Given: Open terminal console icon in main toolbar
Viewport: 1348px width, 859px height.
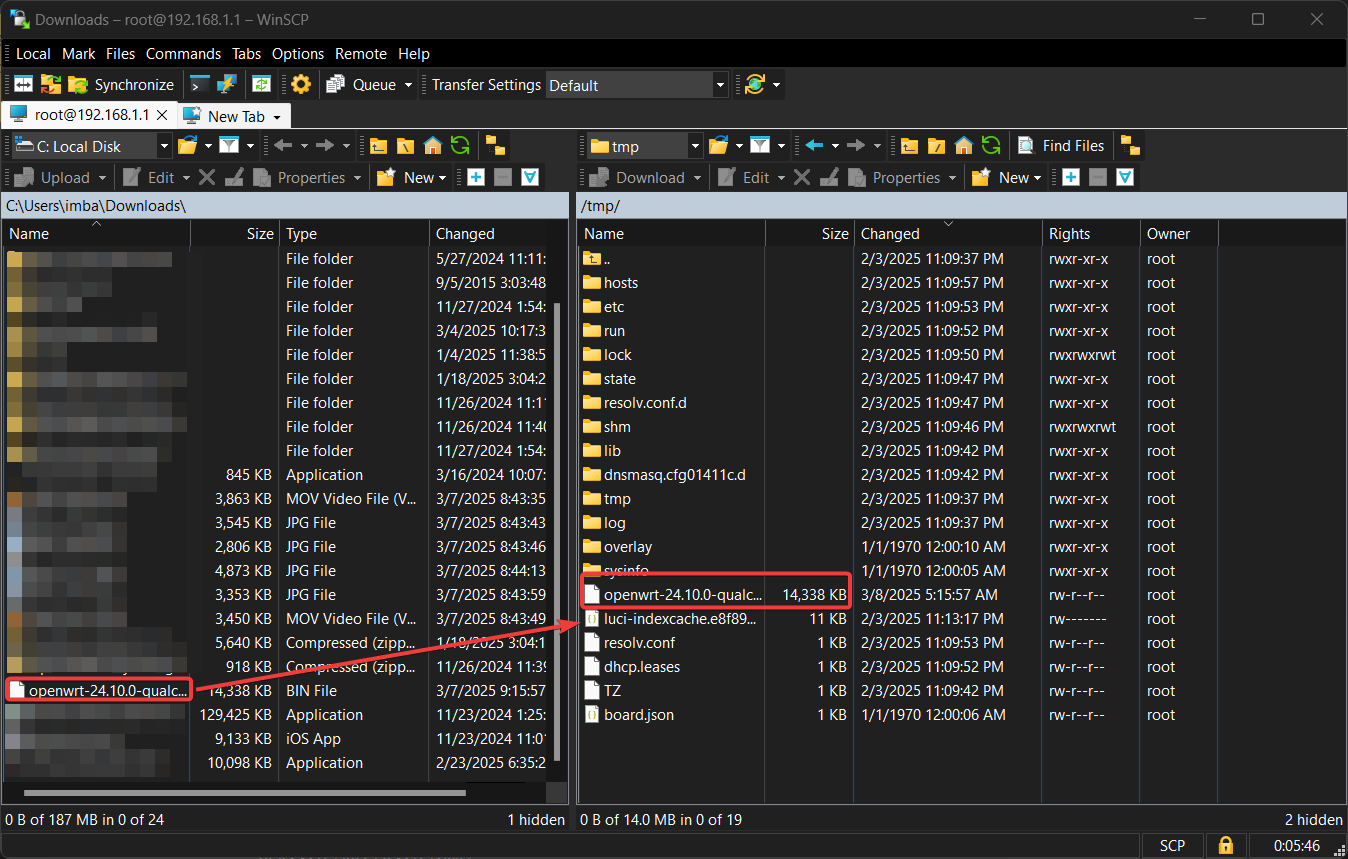Looking at the screenshot, I should point(200,85).
